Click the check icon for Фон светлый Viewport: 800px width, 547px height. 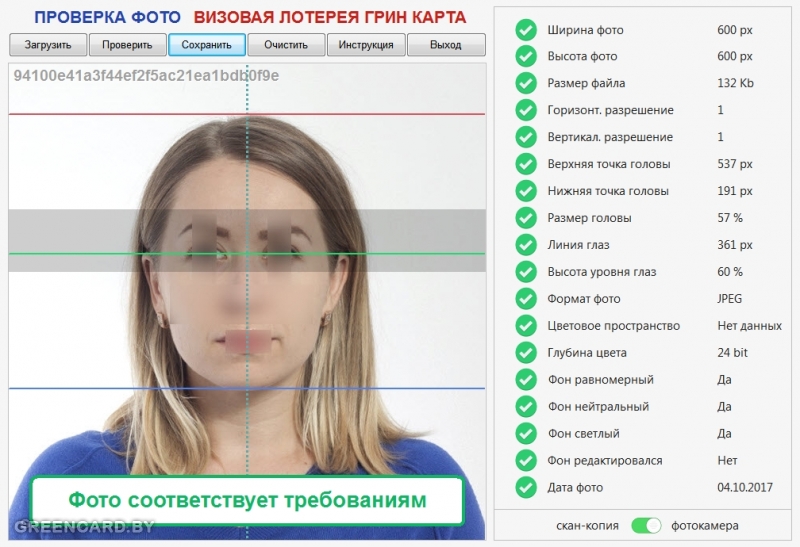point(526,434)
